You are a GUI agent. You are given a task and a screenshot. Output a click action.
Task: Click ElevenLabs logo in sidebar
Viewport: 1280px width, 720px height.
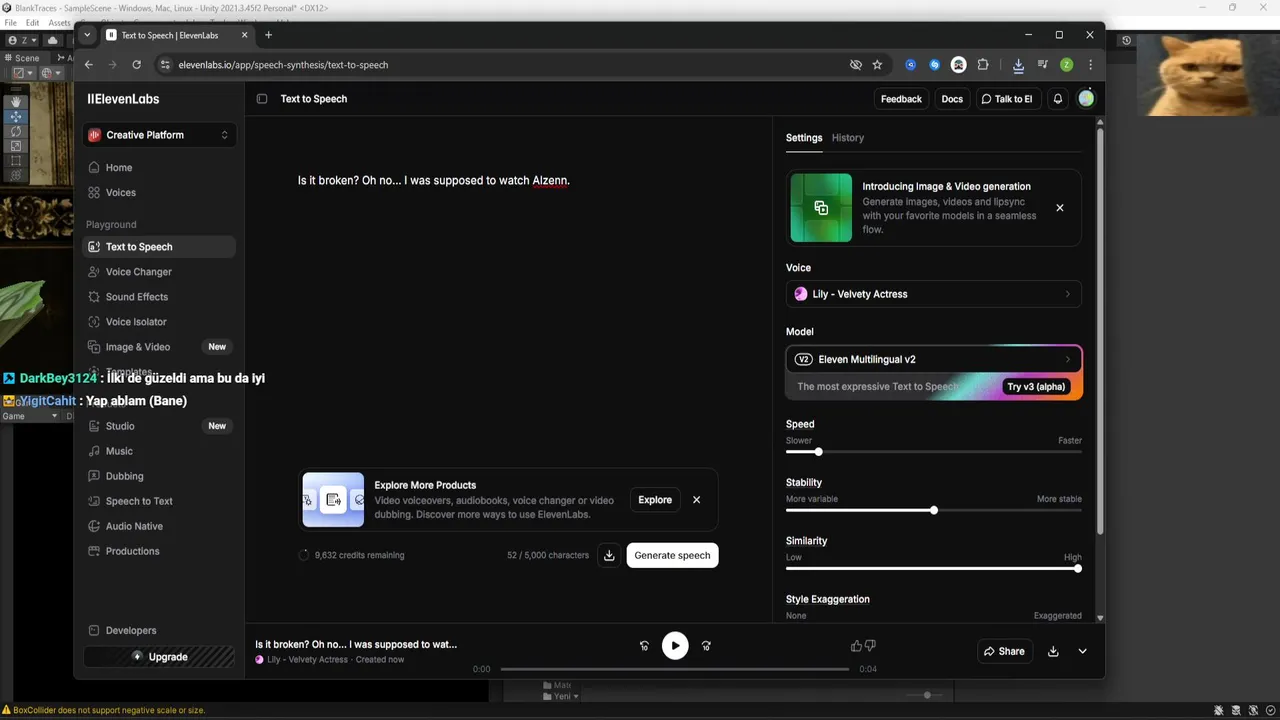(x=123, y=99)
